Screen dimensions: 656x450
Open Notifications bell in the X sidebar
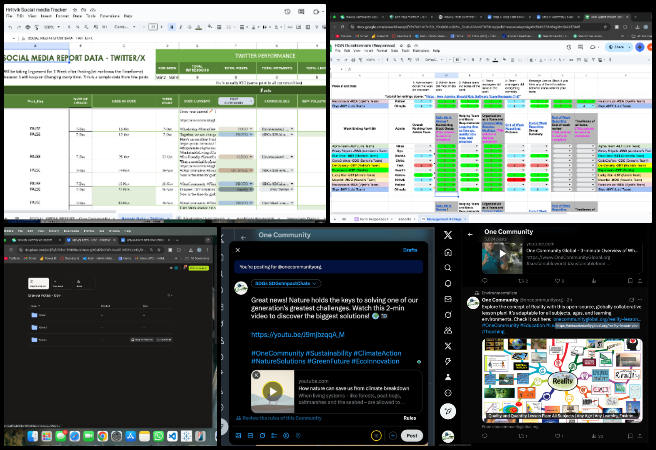(x=448, y=284)
